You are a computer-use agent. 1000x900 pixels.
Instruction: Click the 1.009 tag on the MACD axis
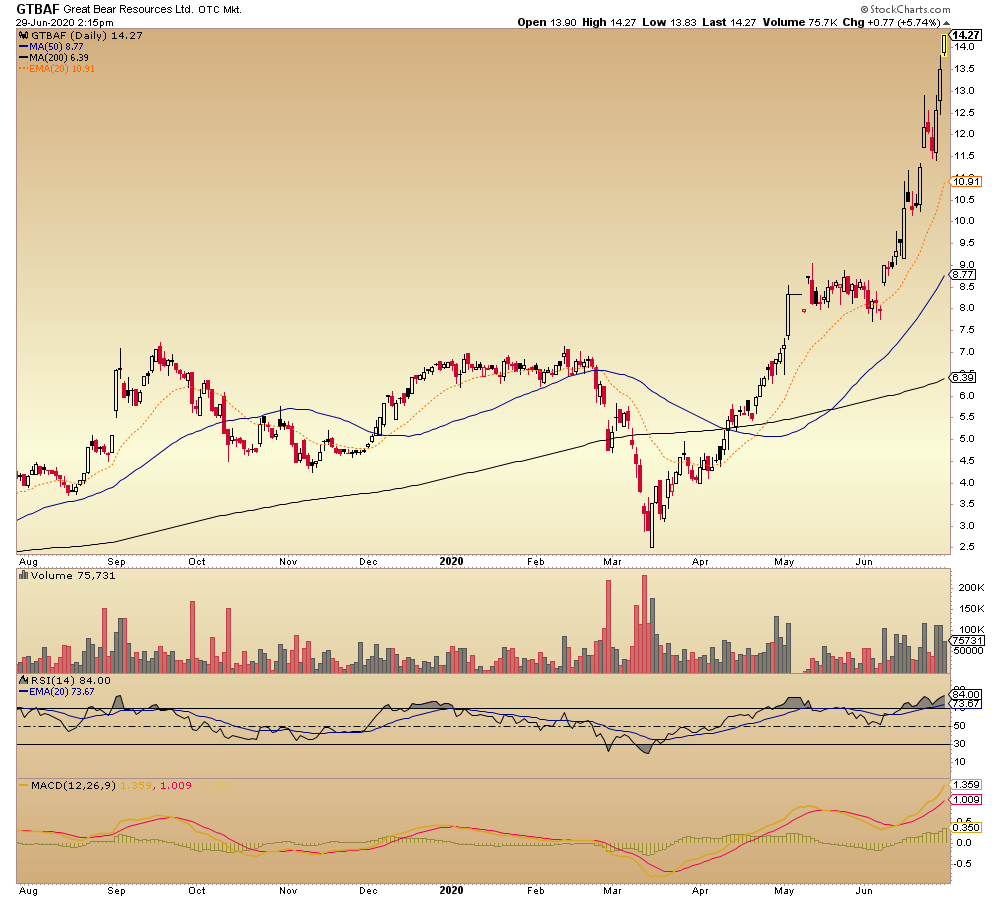966,800
